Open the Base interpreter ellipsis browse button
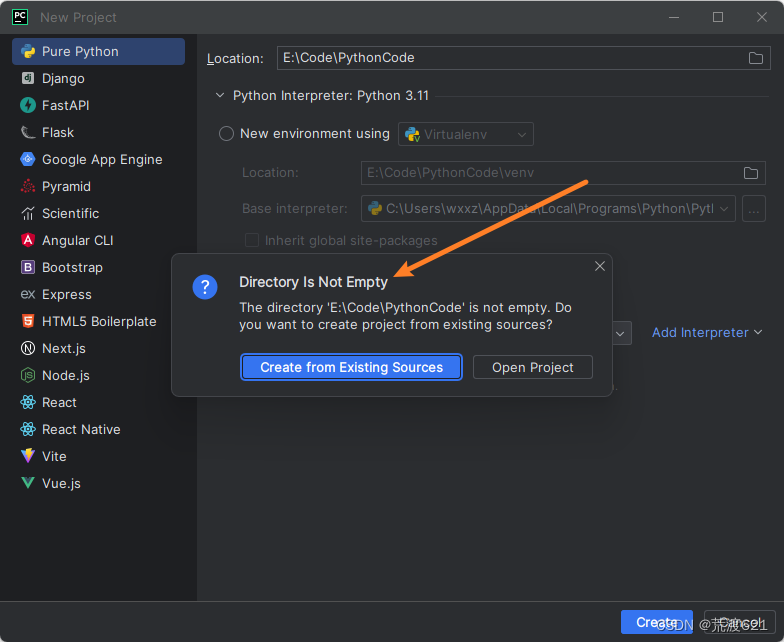The height and width of the screenshot is (642, 784). pyautogui.click(x=754, y=208)
